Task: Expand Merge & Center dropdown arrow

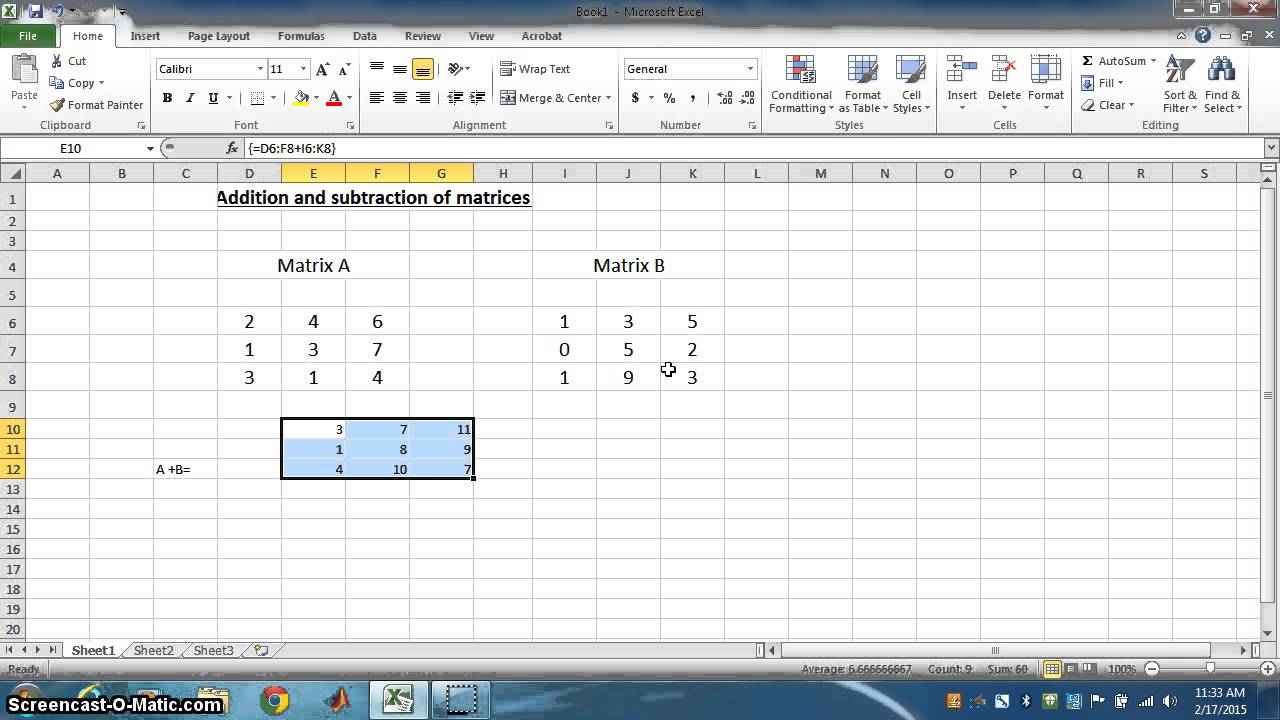Action: tap(608, 98)
